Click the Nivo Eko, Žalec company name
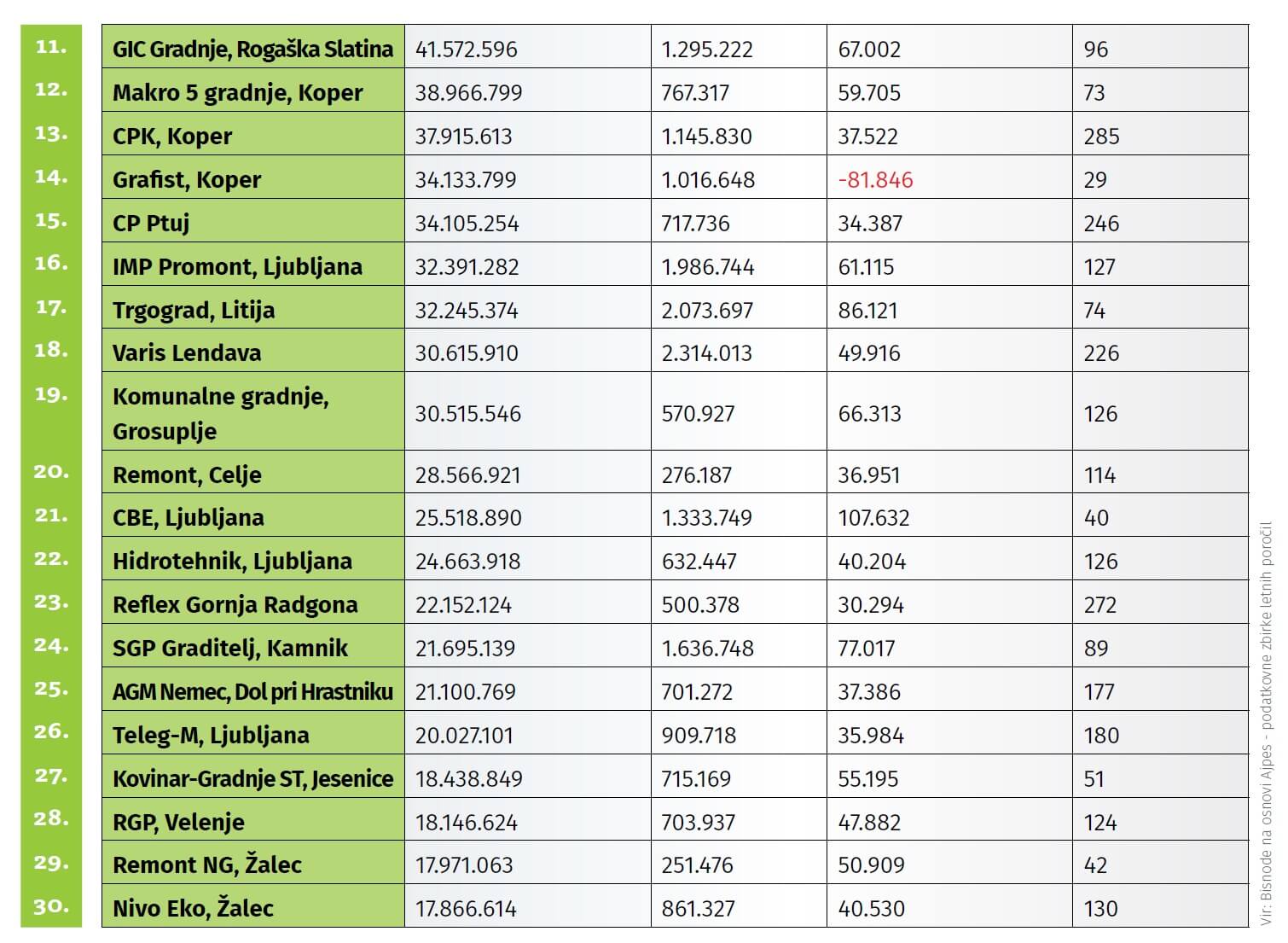The image size is (1288, 943). [x=193, y=908]
